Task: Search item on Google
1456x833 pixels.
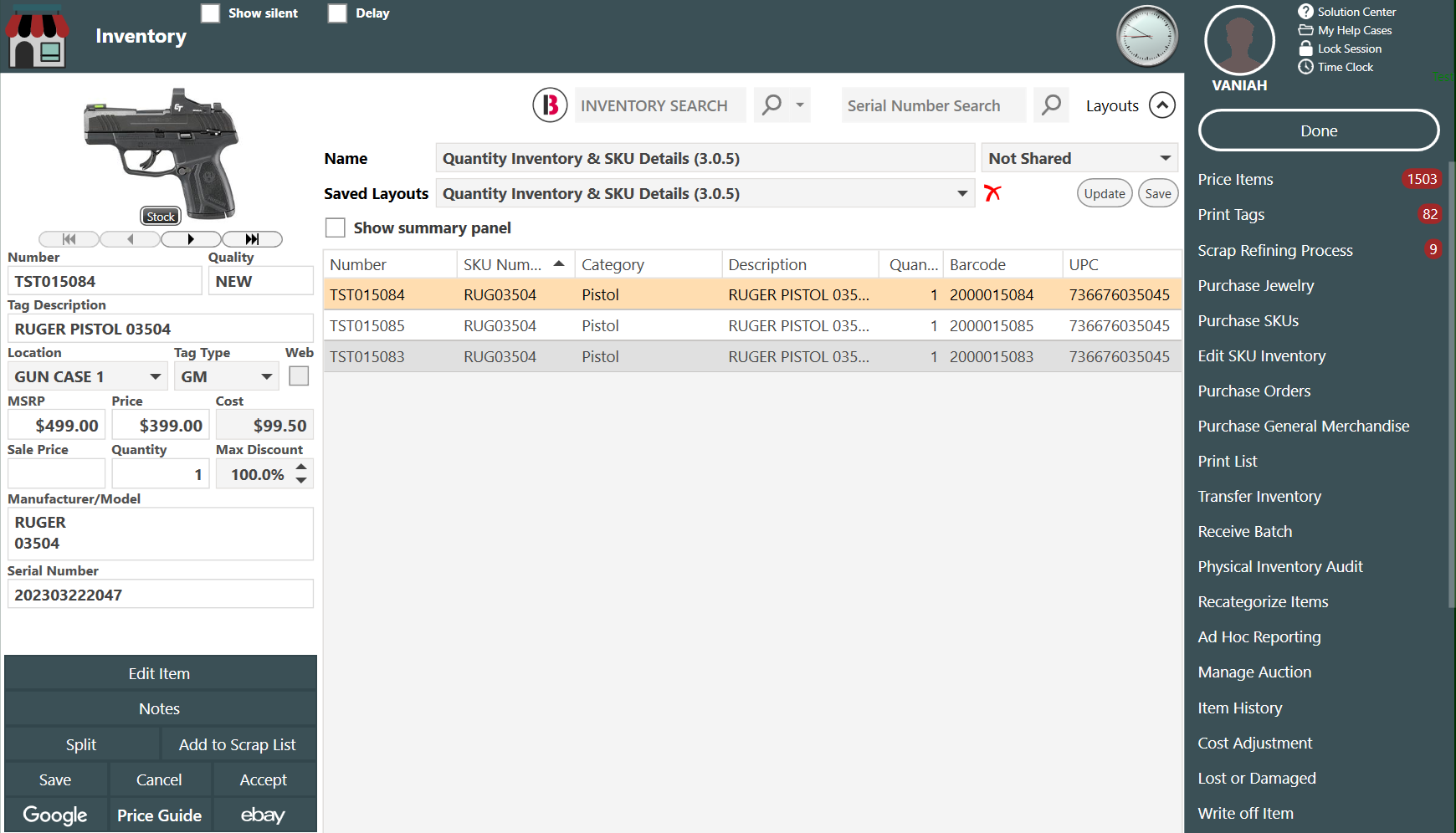Action: point(55,815)
